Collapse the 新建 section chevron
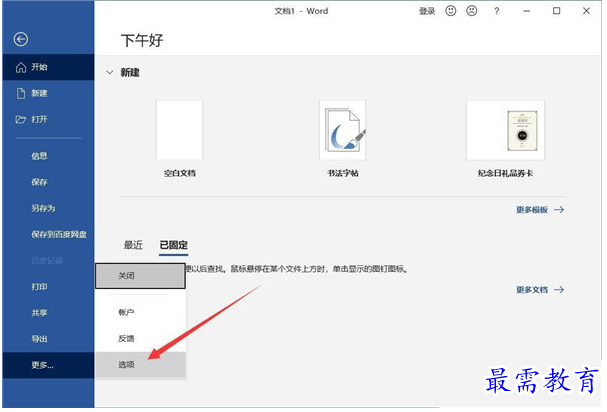This screenshot has width=607, height=412. [110, 72]
